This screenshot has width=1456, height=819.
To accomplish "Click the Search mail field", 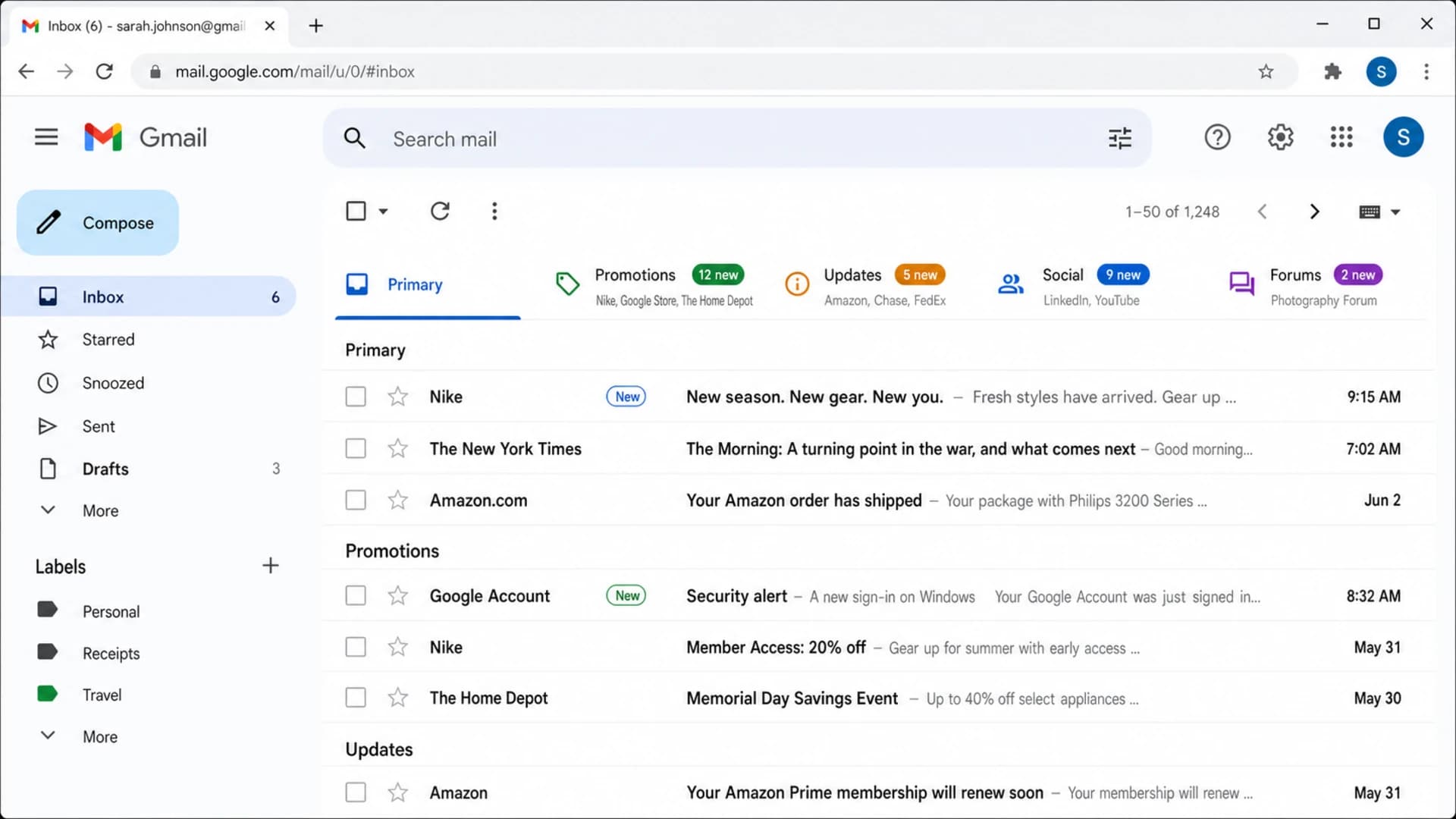I will [x=737, y=138].
